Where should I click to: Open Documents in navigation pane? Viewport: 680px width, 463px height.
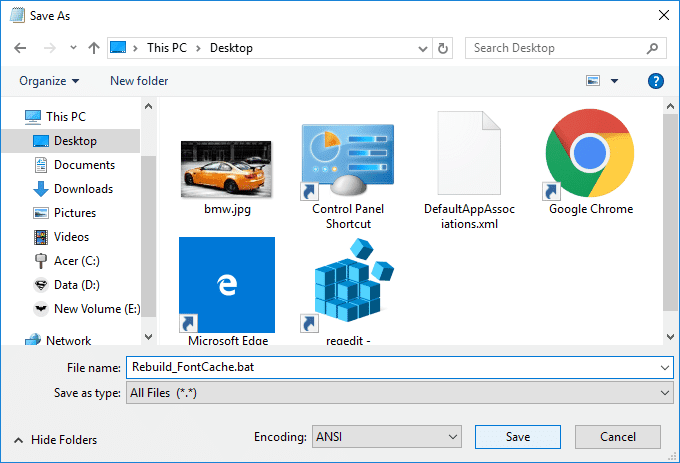click(x=74, y=165)
